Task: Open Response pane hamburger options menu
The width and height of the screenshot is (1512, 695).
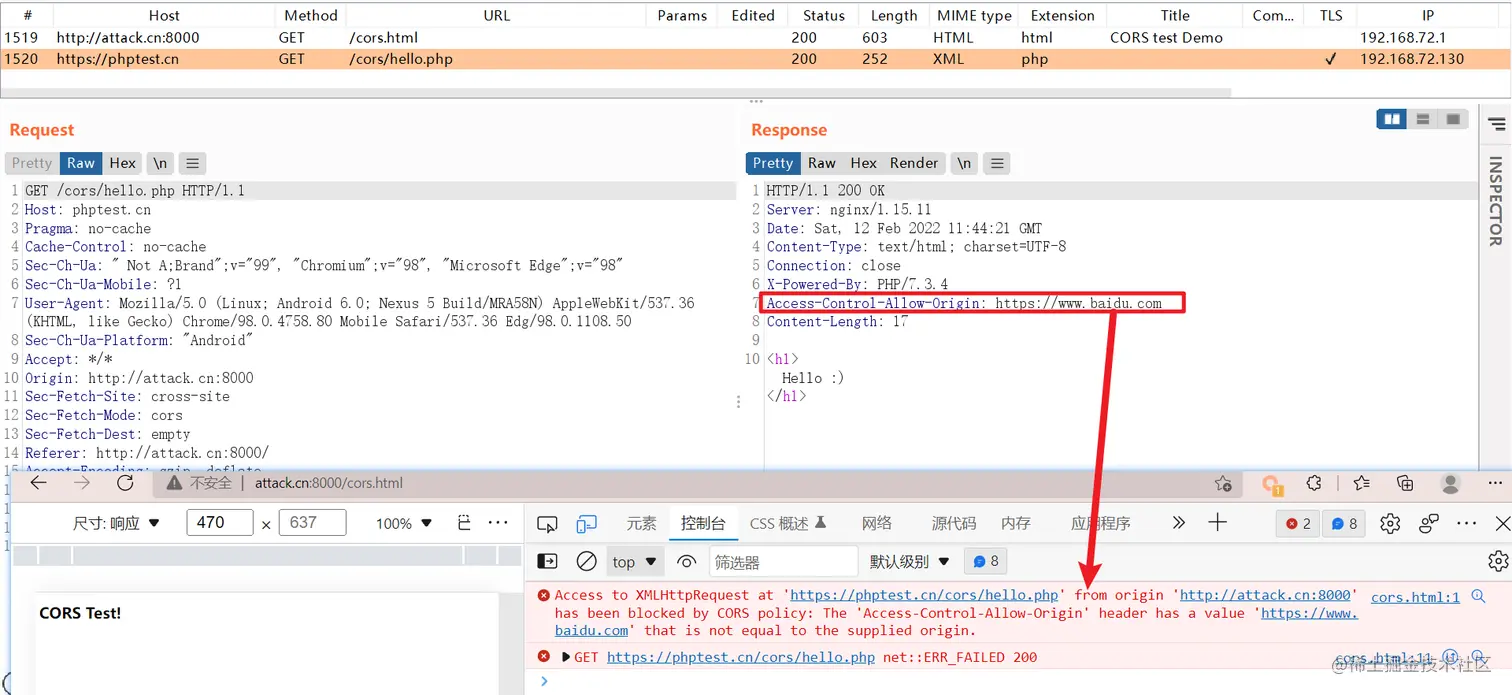Action: pyautogui.click(x=996, y=163)
